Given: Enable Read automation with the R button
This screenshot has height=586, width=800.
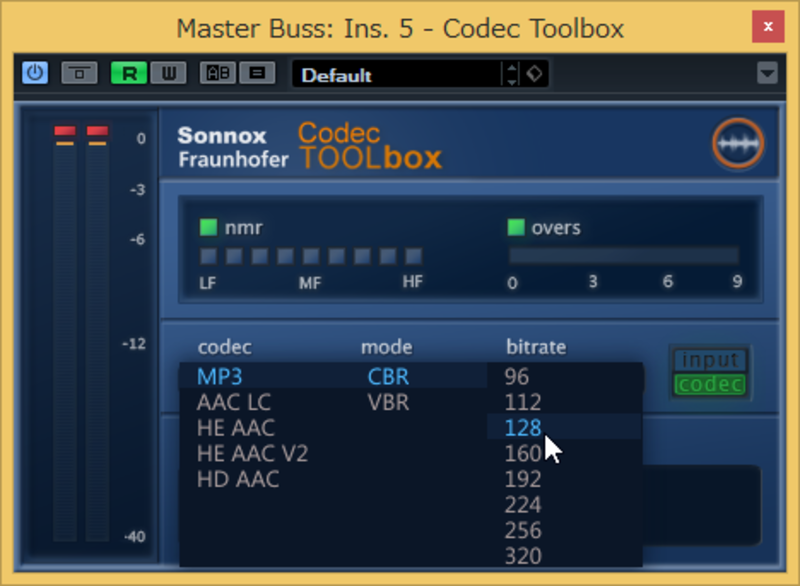Looking at the screenshot, I should (129, 73).
